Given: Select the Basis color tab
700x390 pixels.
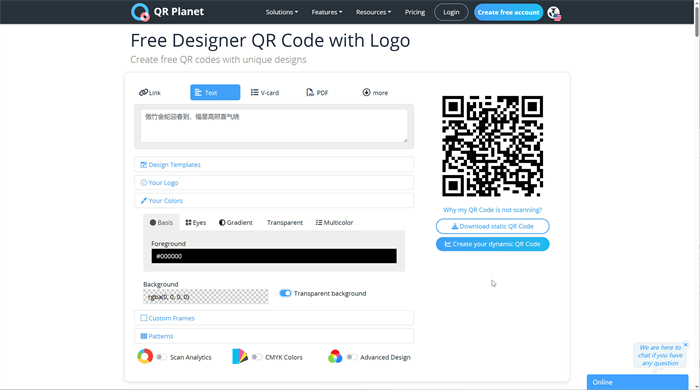Looking at the screenshot, I should click(161, 222).
